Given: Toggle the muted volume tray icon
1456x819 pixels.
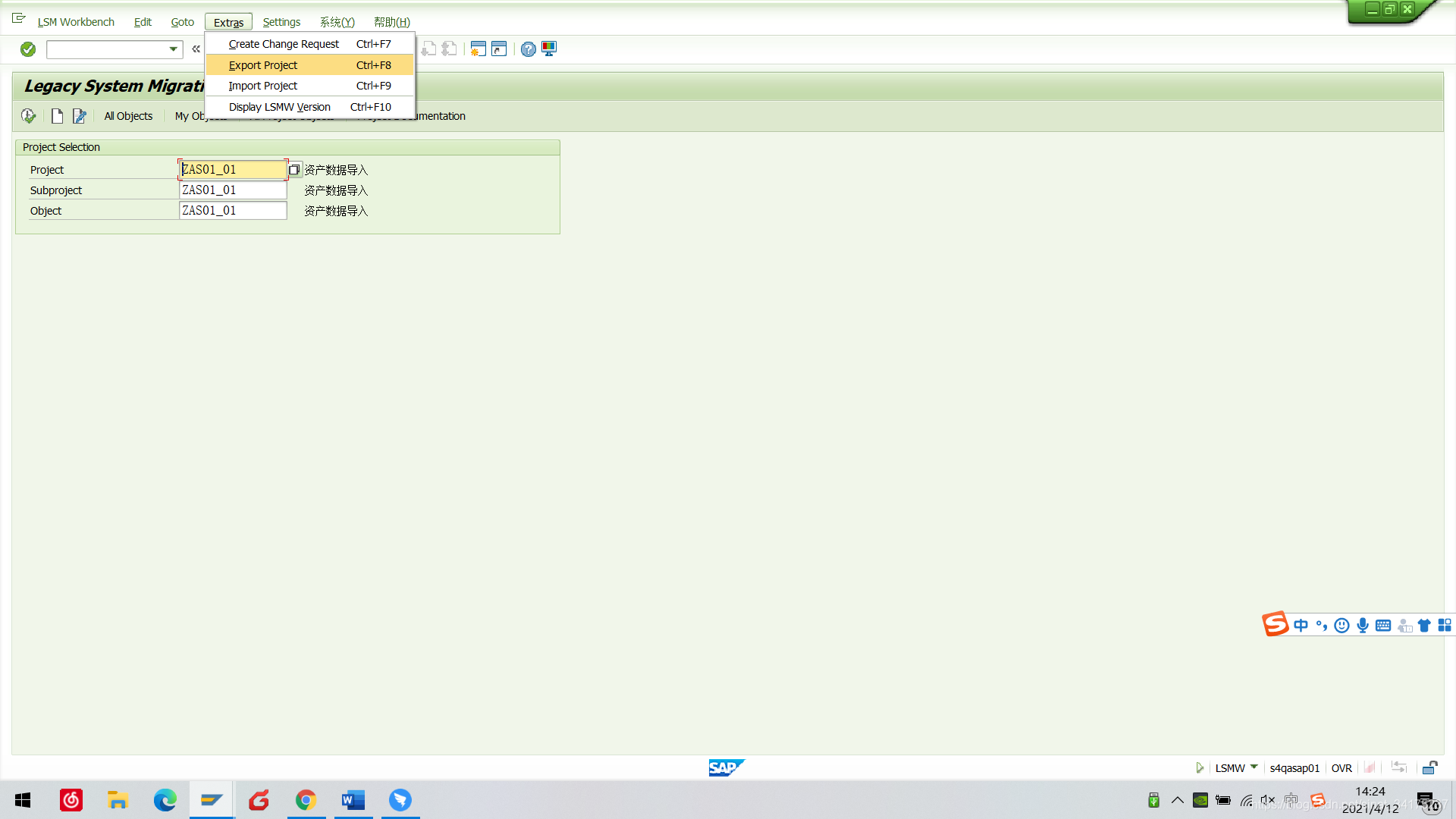Looking at the screenshot, I should tap(1268, 800).
